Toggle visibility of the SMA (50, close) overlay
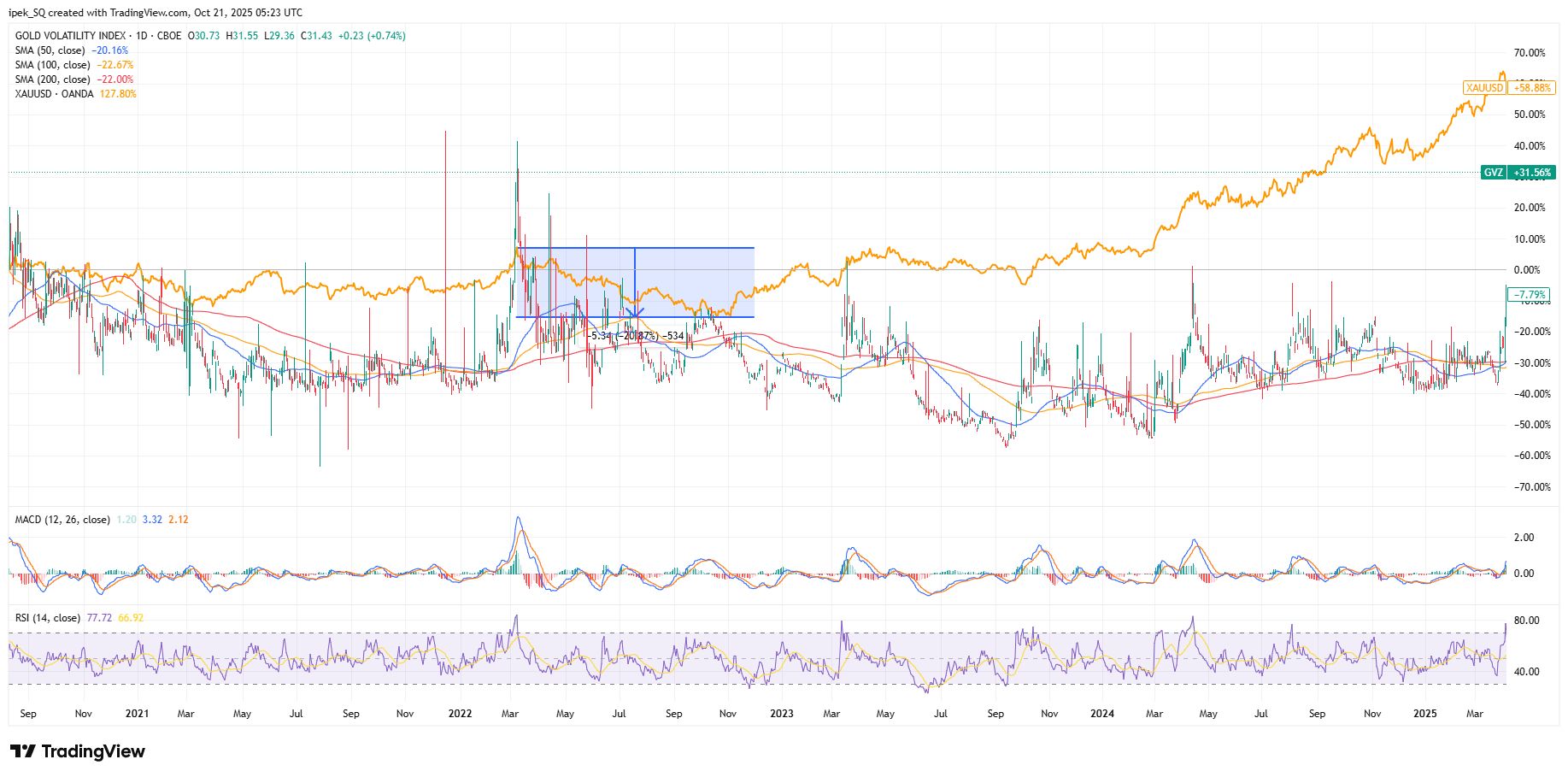 (x=50, y=50)
